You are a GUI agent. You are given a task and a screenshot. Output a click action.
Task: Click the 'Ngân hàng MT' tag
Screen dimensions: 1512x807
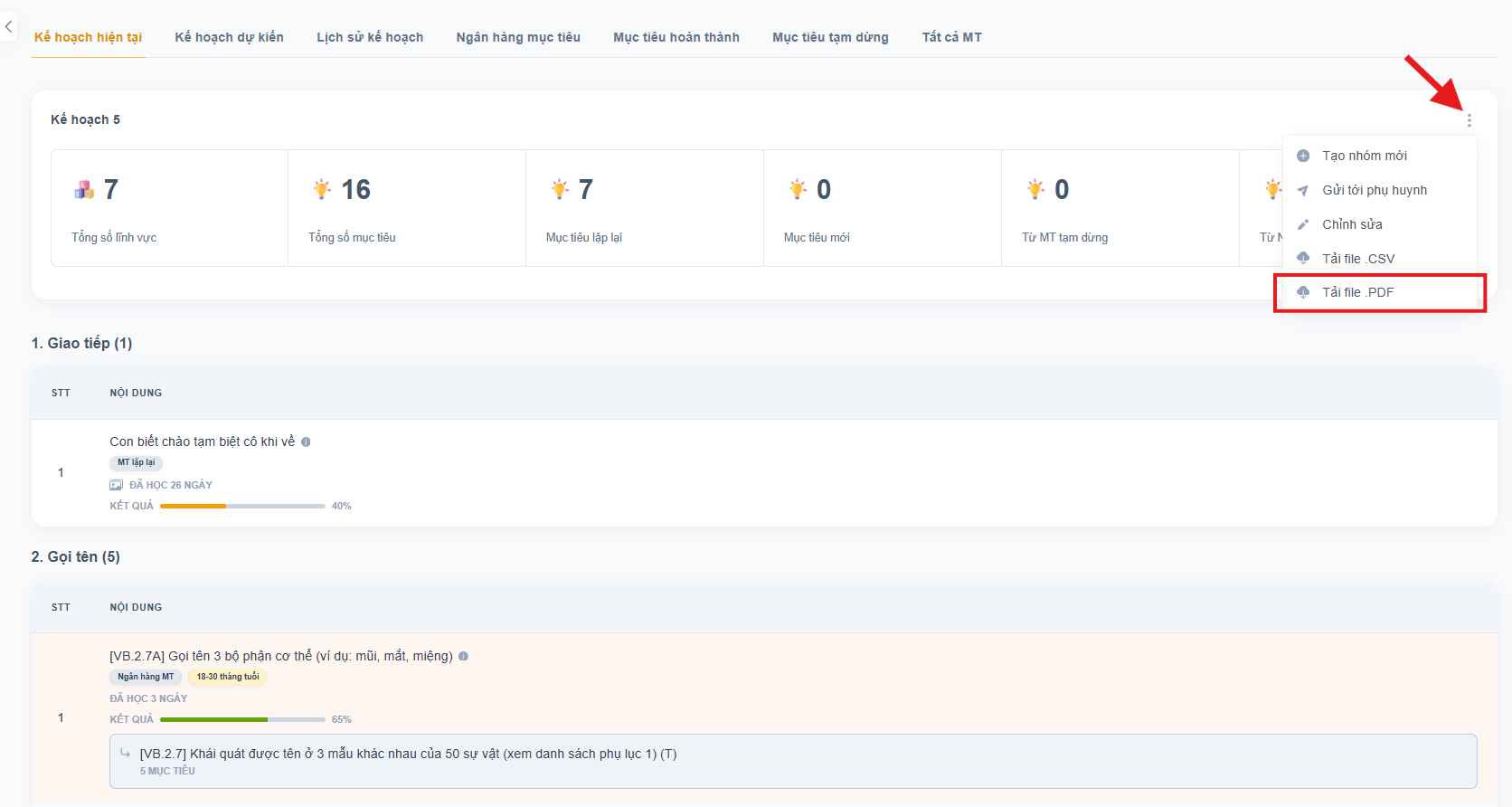coord(146,677)
